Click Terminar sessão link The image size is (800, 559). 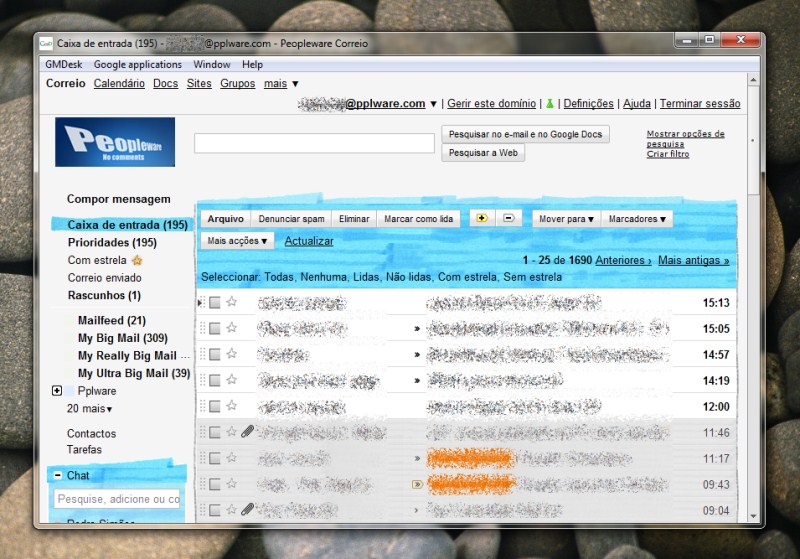(700, 104)
